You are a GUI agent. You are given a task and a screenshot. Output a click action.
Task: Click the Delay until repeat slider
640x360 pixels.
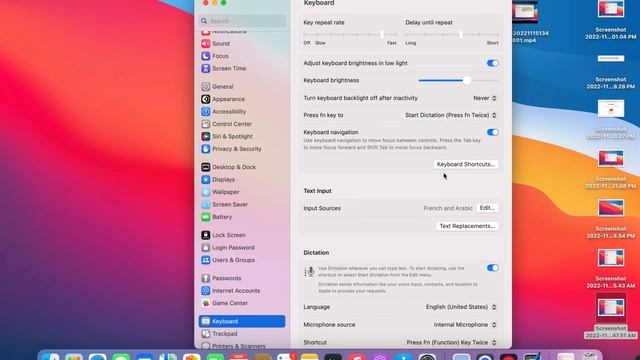click(452, 35)
